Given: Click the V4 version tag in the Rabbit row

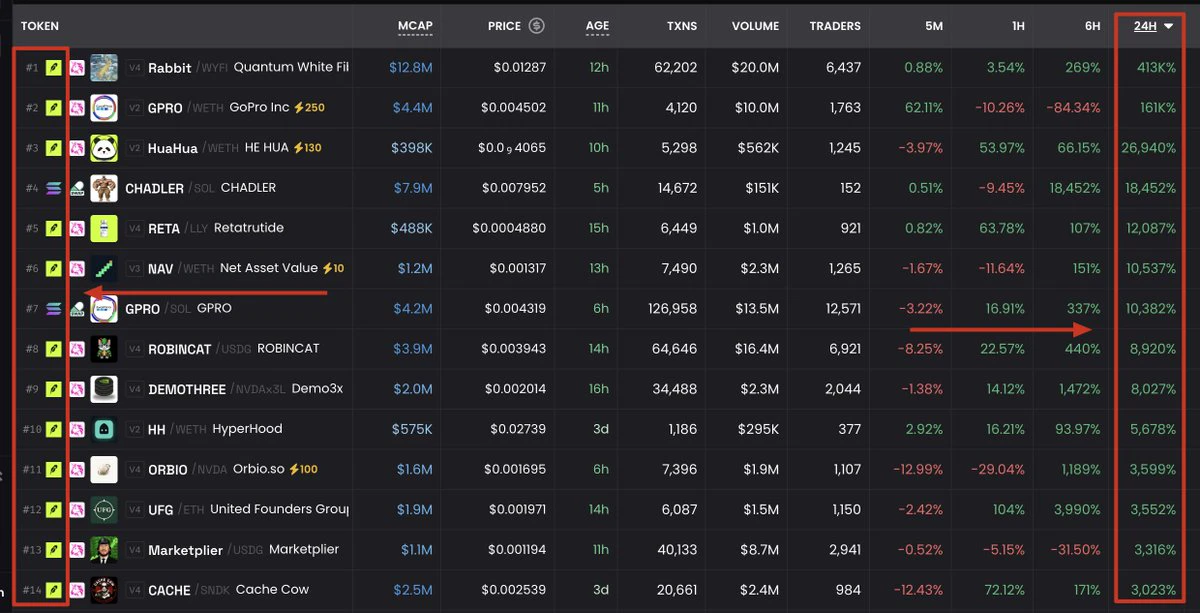Looking at the screenshot, I should (135, 68).
